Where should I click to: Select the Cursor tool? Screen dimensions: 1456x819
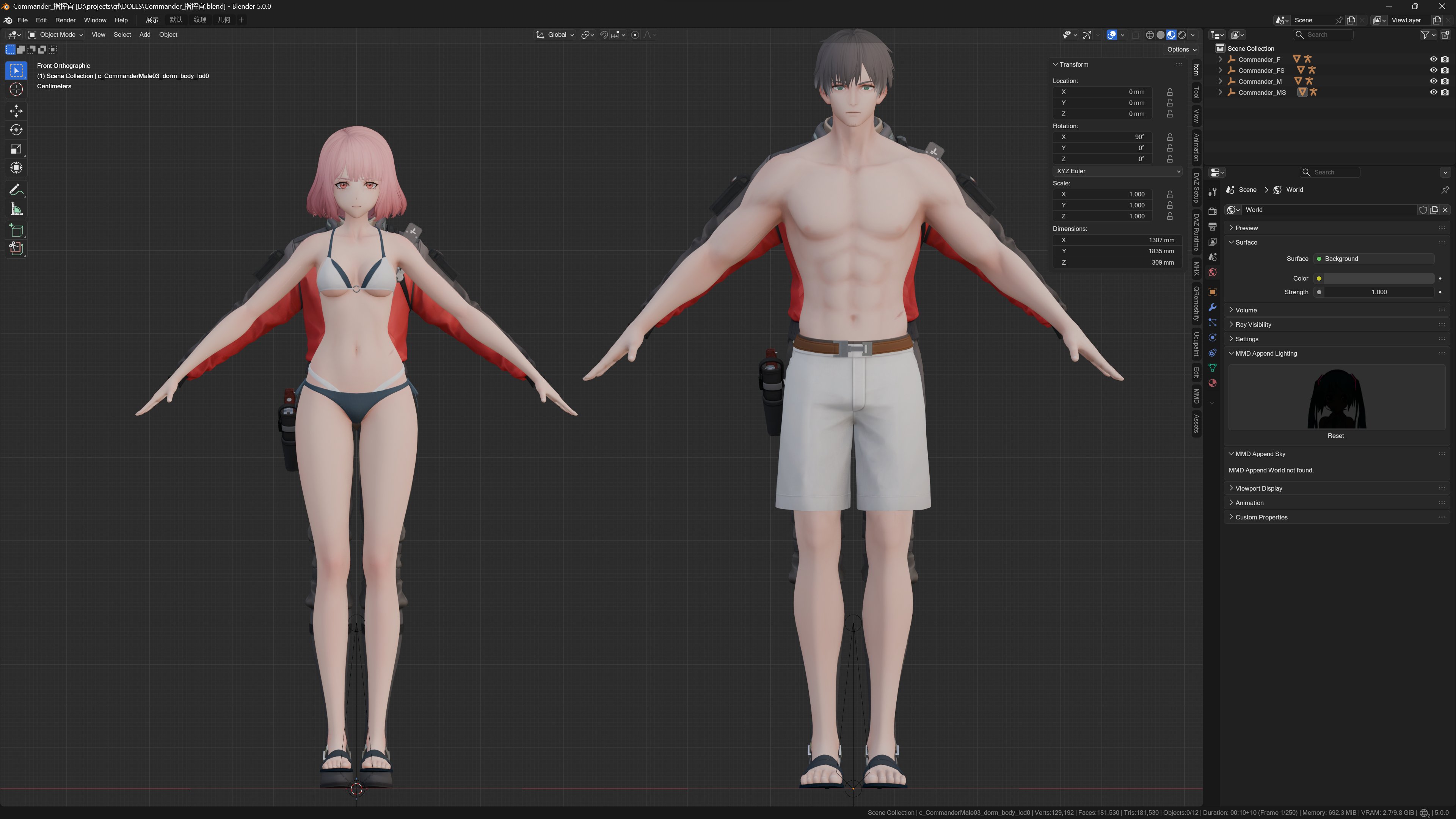point(16,89)
